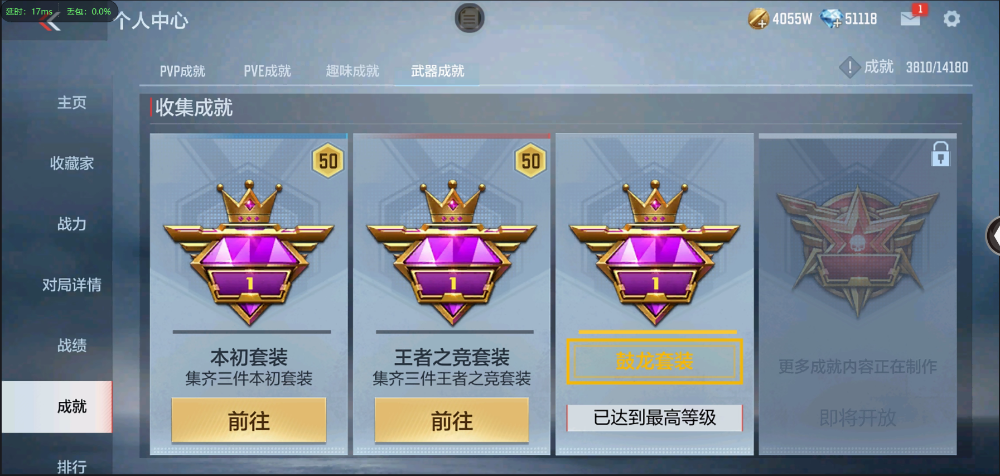
Task: Tap the gold coin add icon
Action: point(758,19)
